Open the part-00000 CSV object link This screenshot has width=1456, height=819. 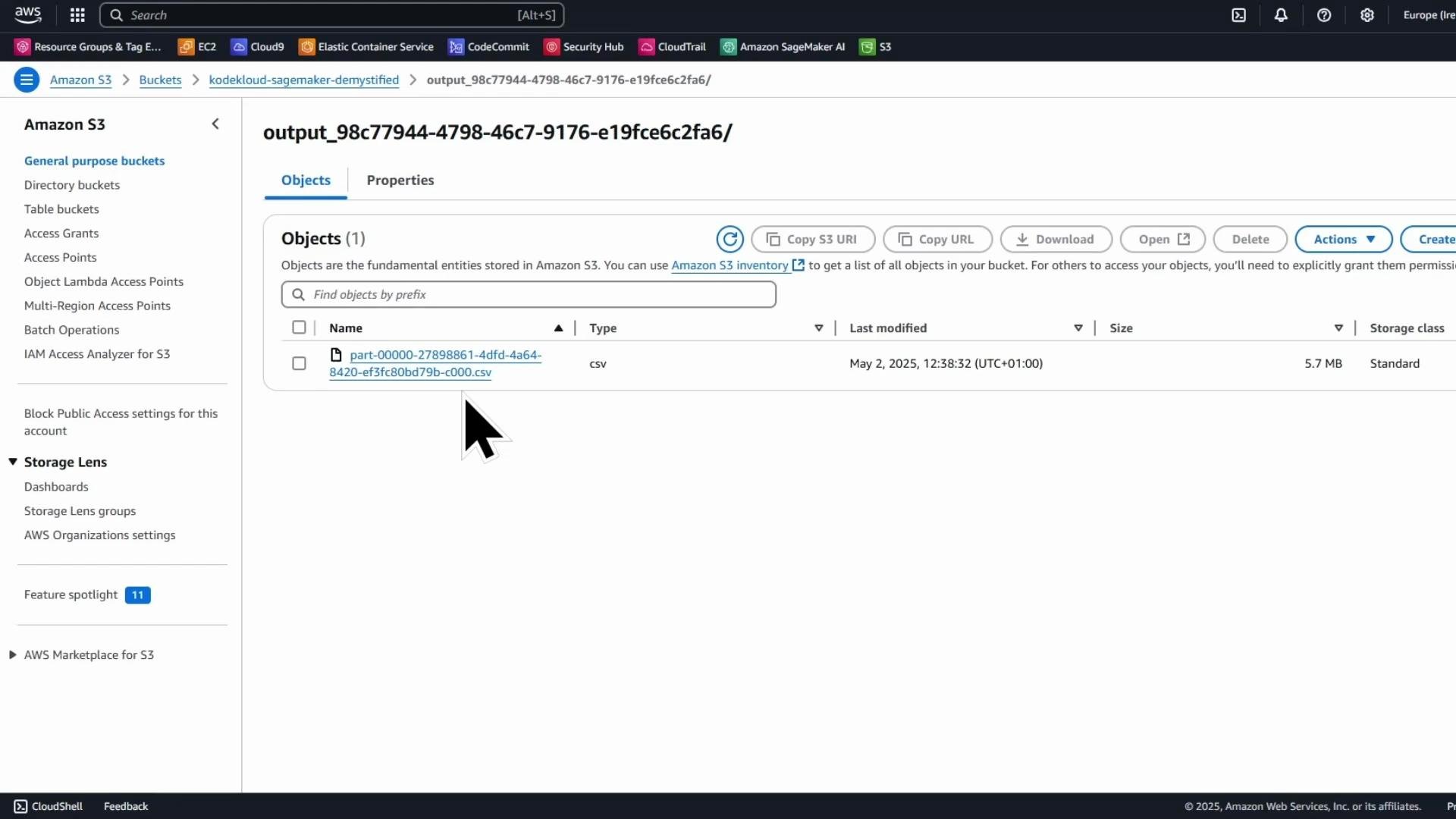[x=435, y=363]
